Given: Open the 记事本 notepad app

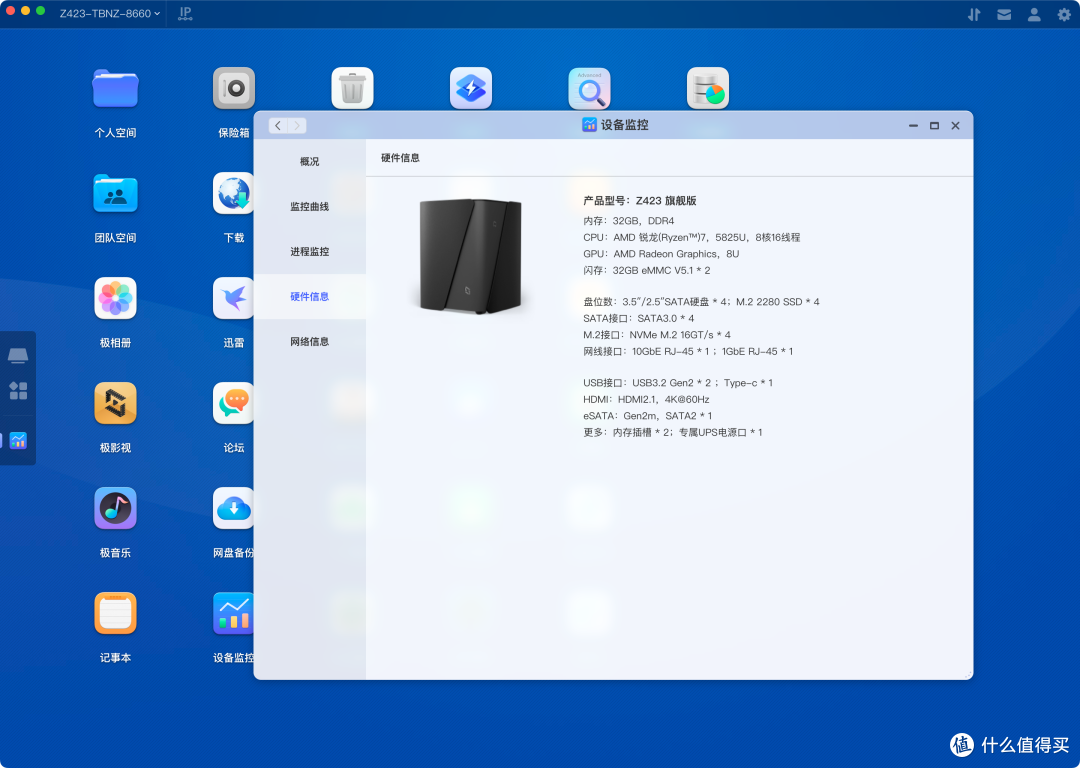Looking at the screenshot, I should (x=115, y=613).
